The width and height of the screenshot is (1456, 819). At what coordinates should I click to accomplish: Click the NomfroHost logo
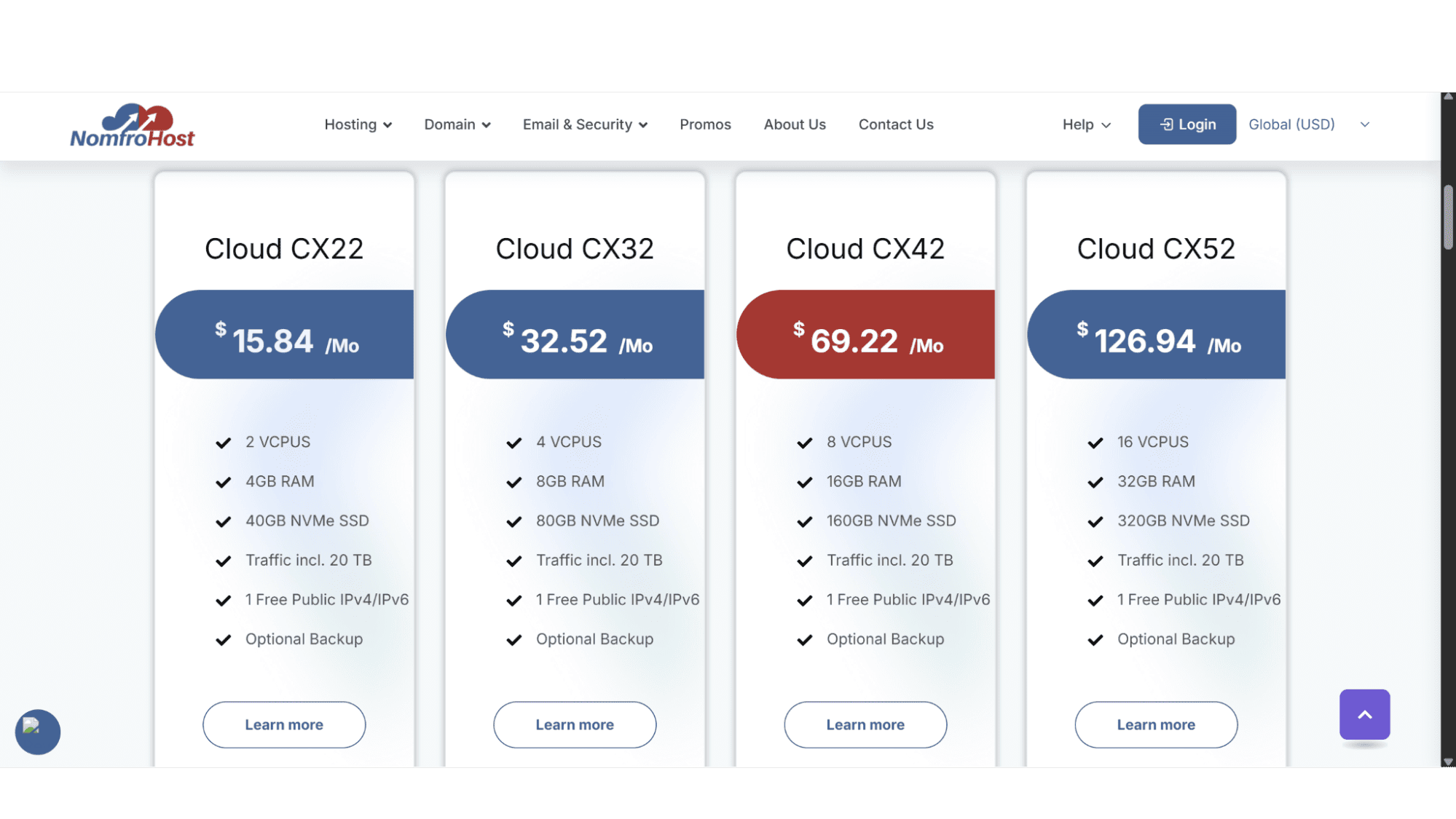[x=132, y=125]
